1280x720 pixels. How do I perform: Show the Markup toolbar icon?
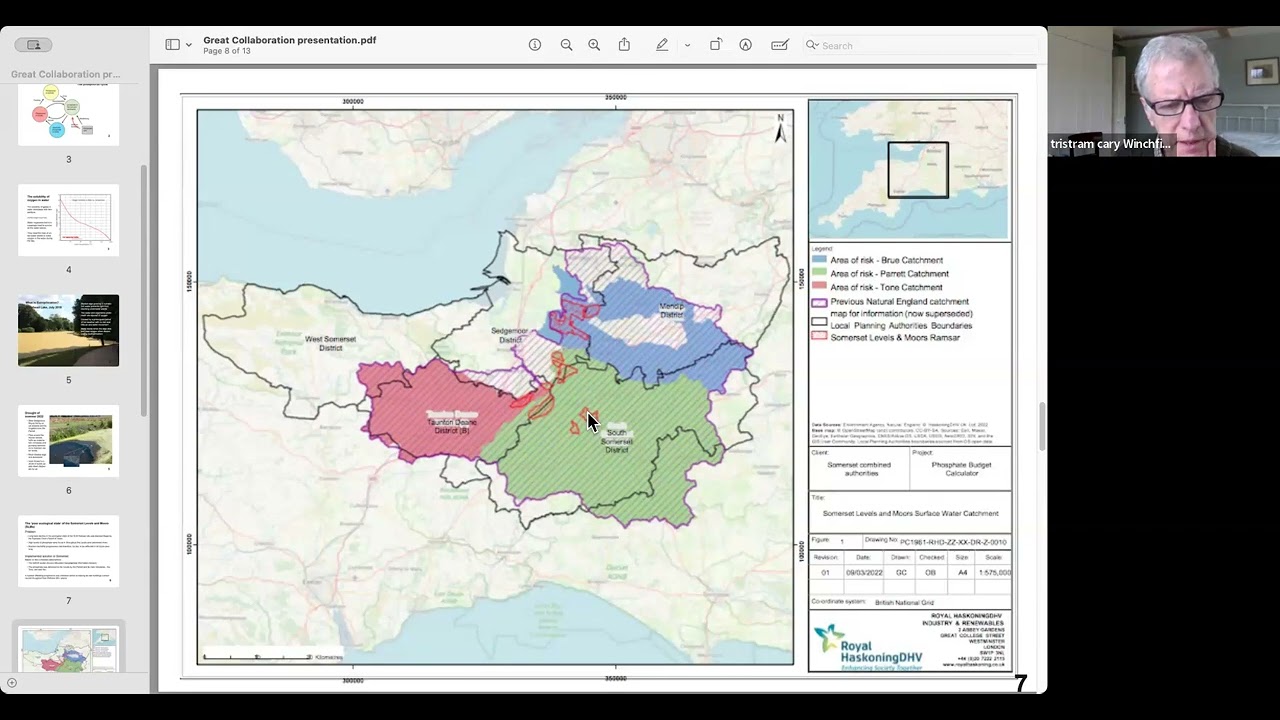pyautogui.click(x=745, y=45)
